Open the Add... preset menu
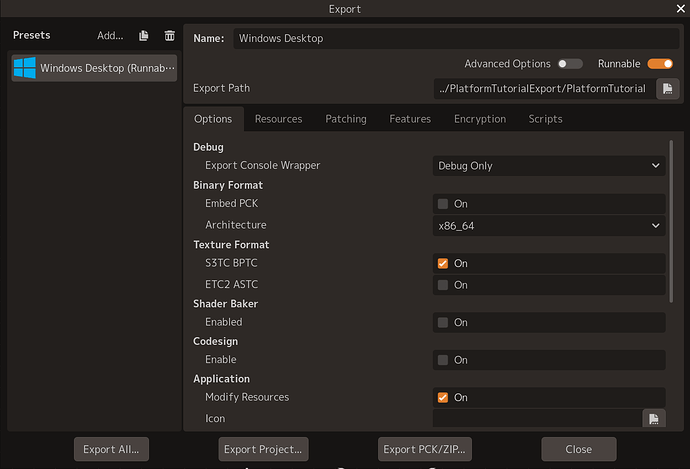This screenshot has height=469, width=690. click(110, 36)
